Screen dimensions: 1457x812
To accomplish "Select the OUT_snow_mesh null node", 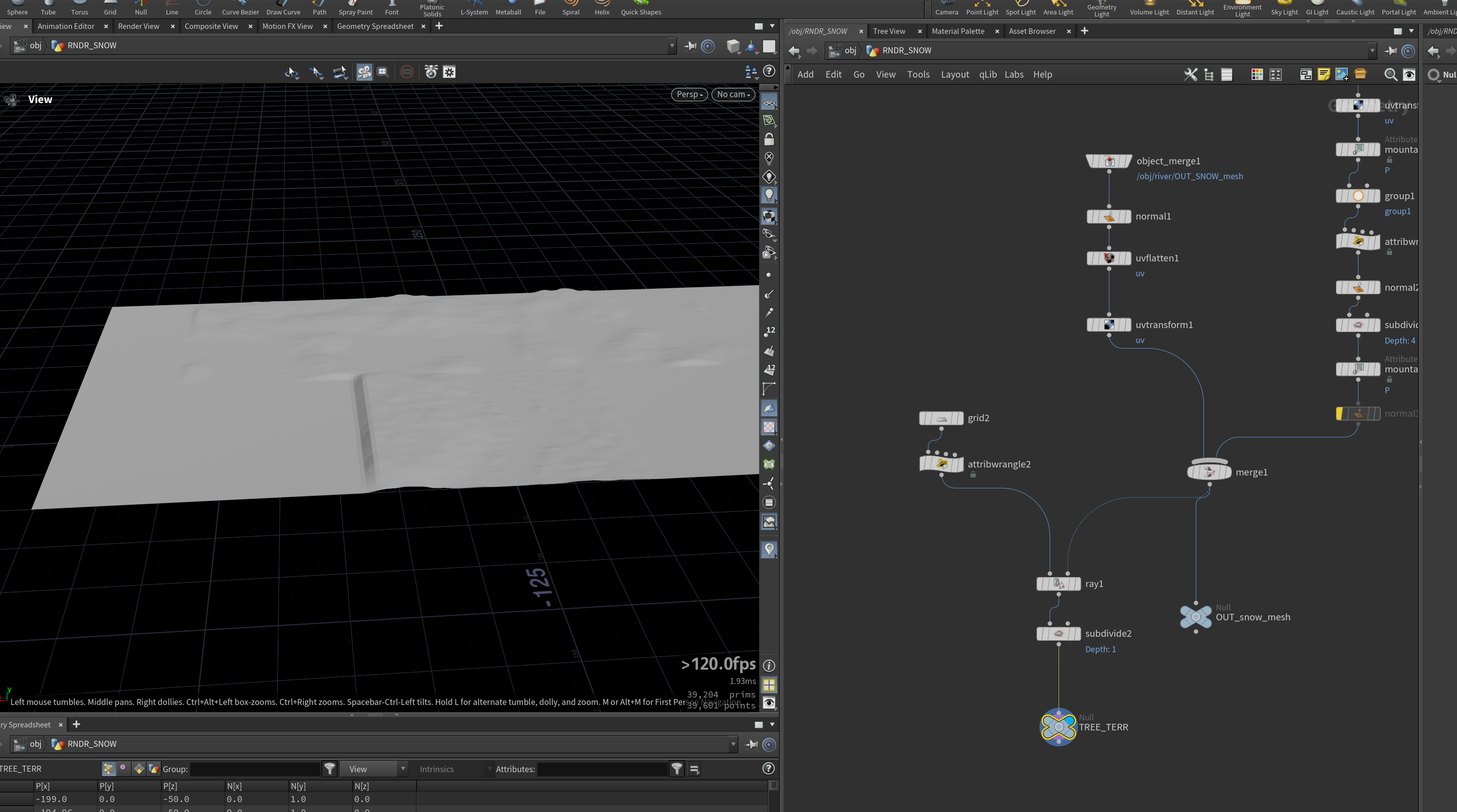I will pyautogui.click(x=1195, y=616).
